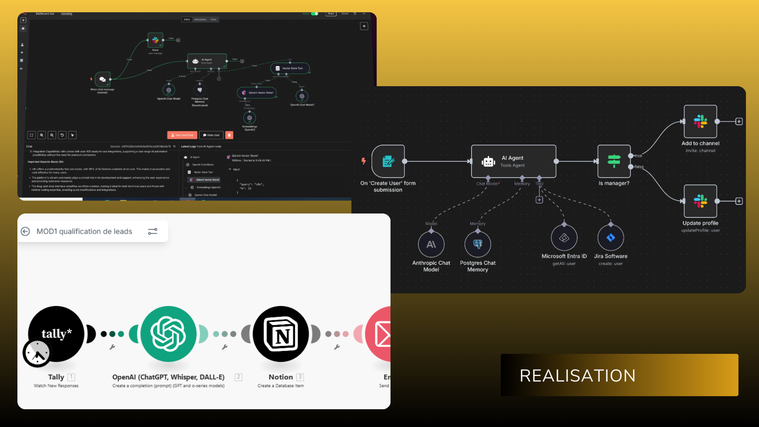The width and height of the screenshot is (759, 427).
Task: Click back arrow beside MOD1 scenario title
Action: 26,231
